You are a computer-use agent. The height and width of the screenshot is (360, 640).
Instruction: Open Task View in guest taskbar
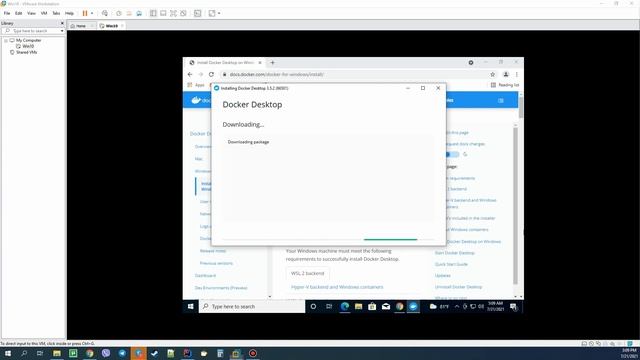point(329,307)
